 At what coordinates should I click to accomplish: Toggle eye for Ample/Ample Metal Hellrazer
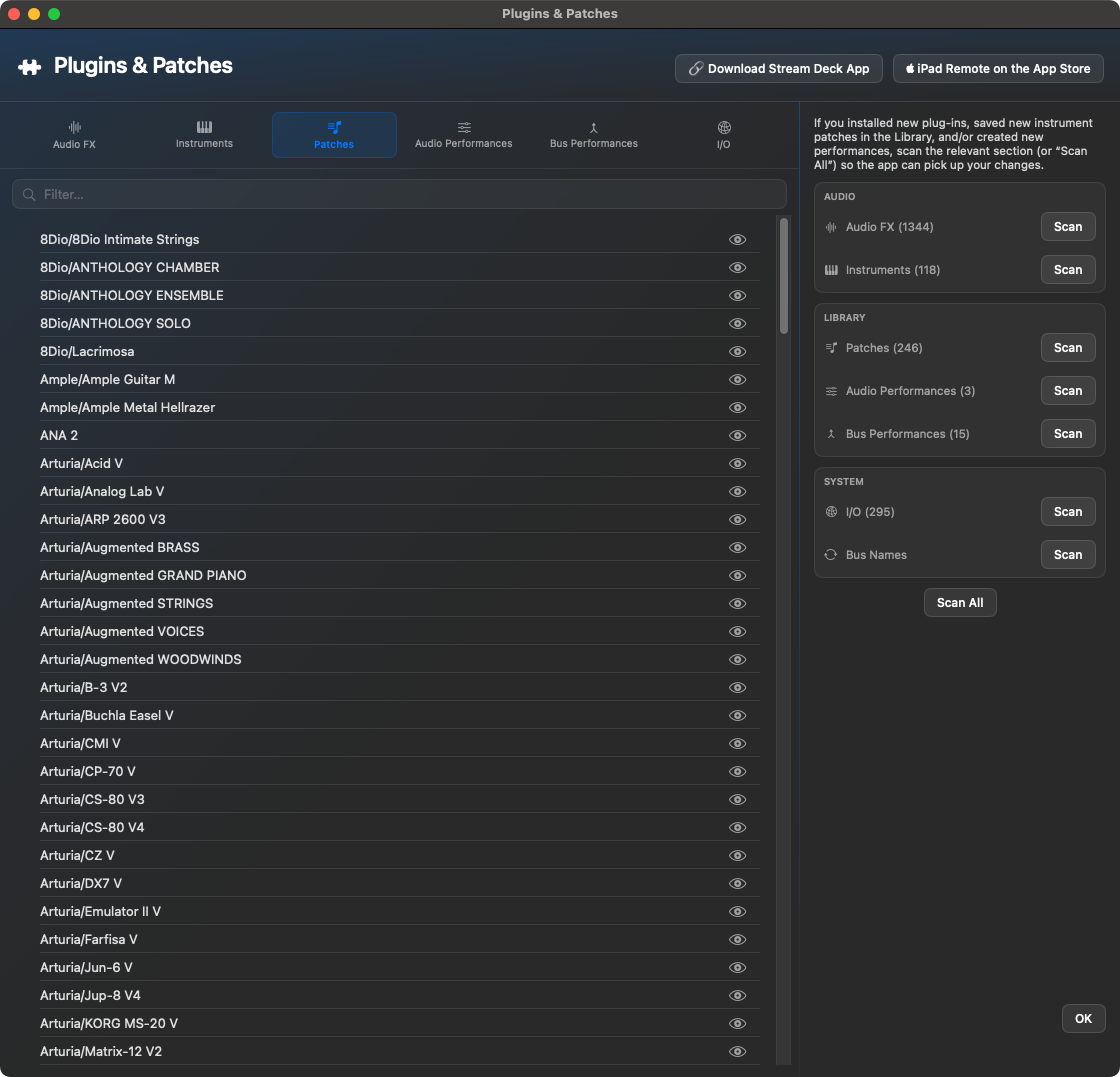click(737, 407)
